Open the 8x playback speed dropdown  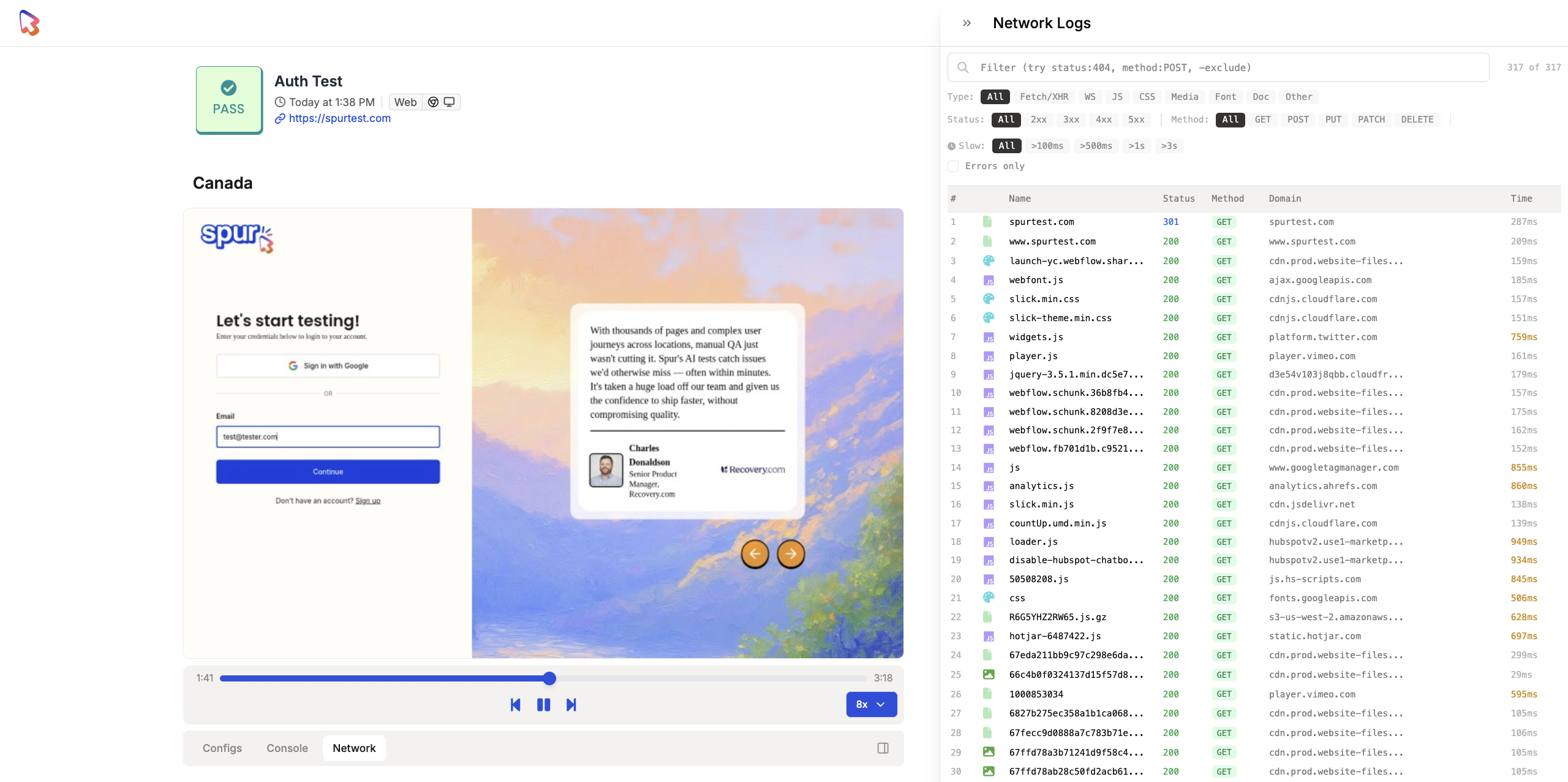click(x=871, y=704)
